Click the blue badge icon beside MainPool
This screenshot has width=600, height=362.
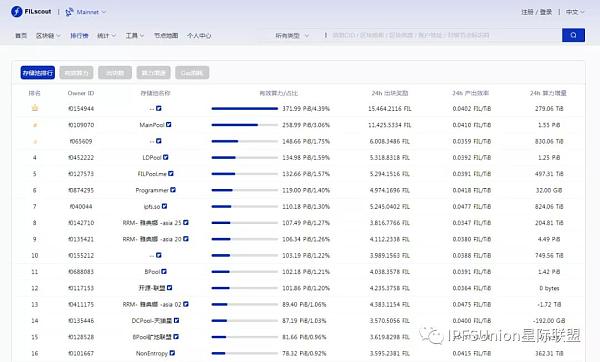(x=169, y=125)
